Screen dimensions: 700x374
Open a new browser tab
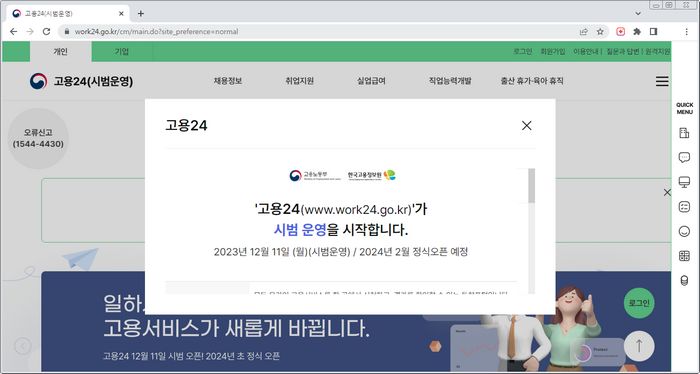141,13
